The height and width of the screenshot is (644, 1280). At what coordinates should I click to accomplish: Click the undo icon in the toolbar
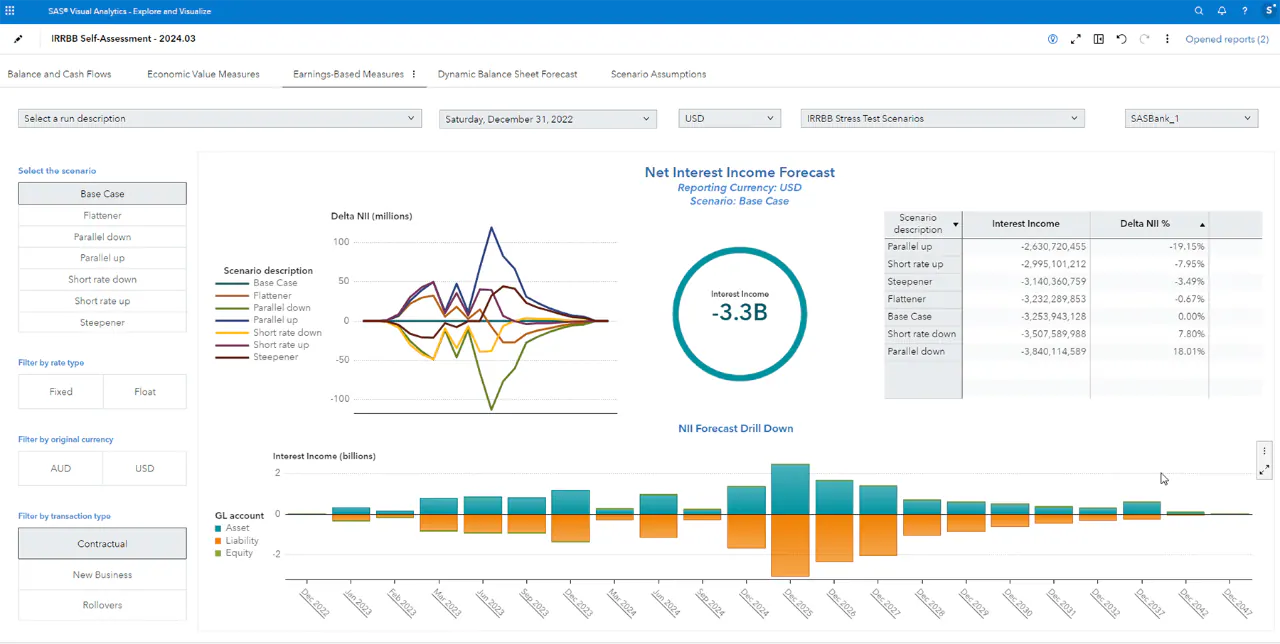coord(1121,38)
